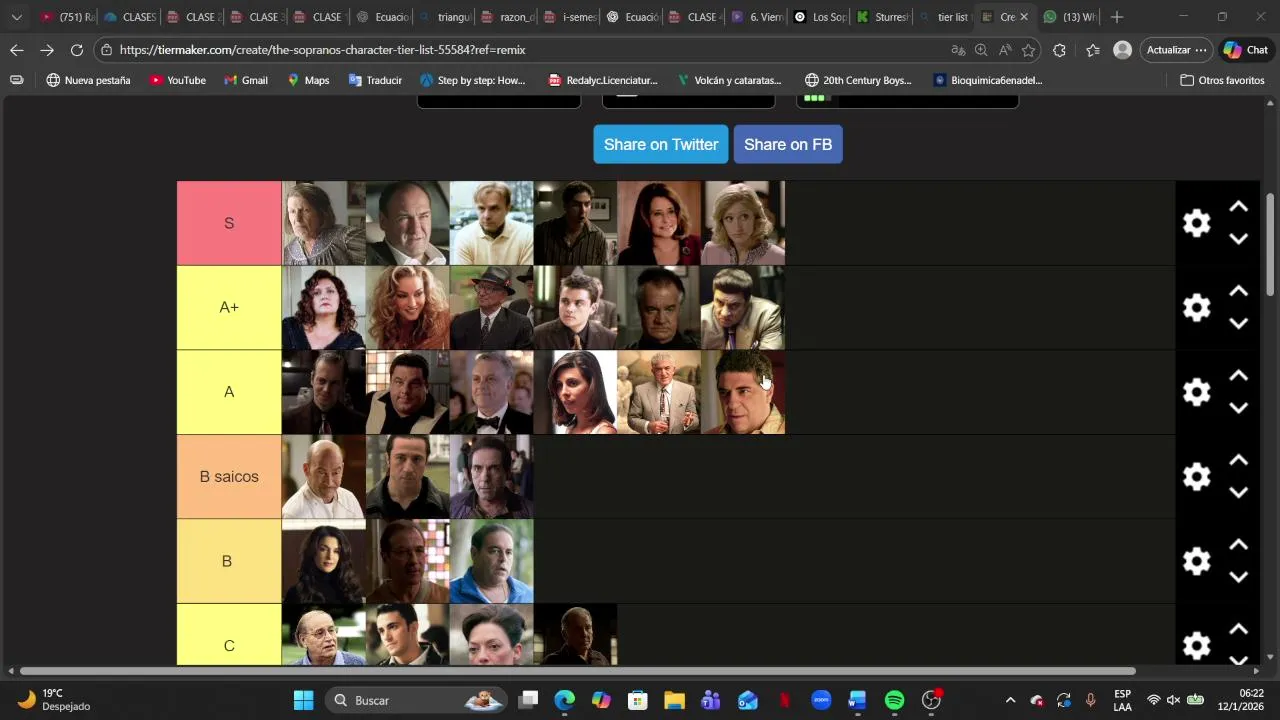Select first character image in S tier
This screenshot has width=1280, height=720.
point(324,223)
